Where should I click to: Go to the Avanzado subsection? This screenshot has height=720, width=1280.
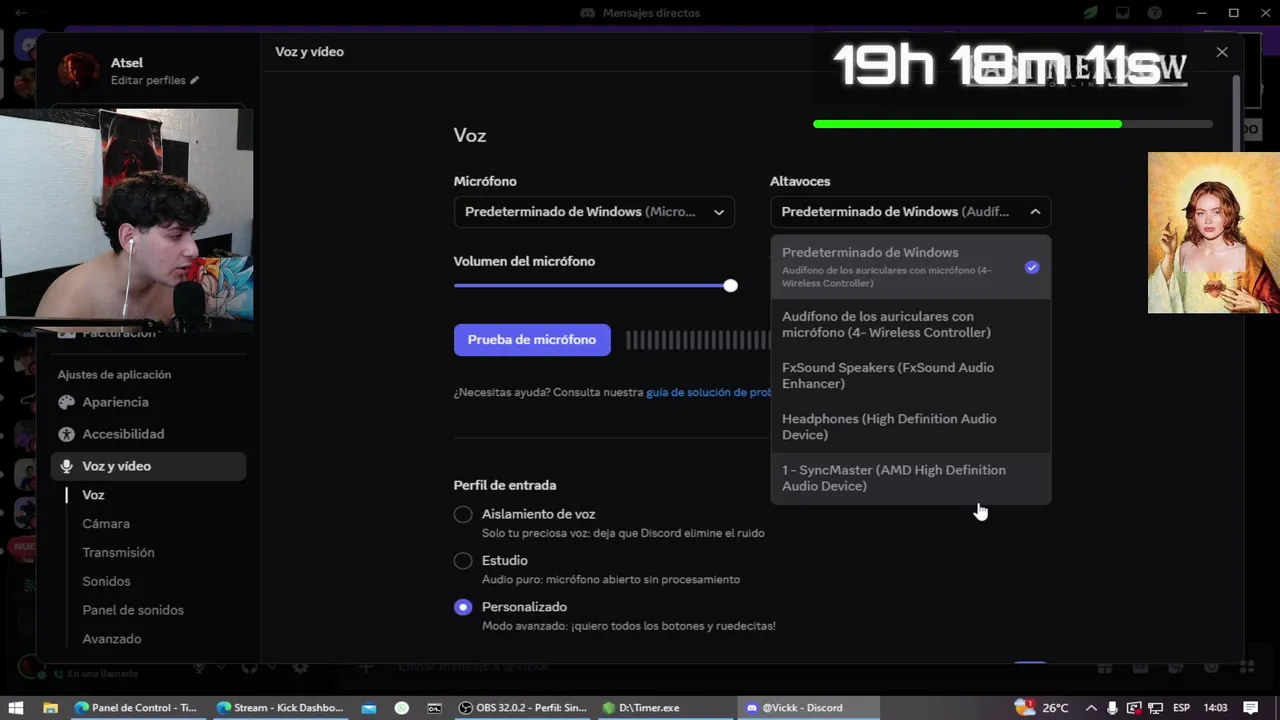112,639
